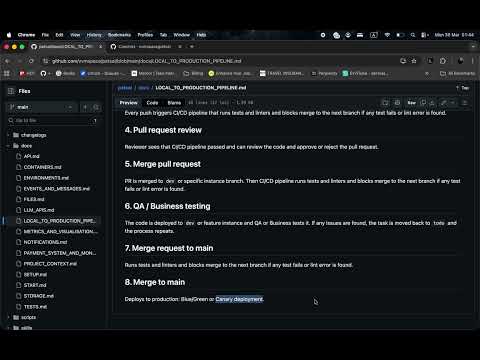Screen dimensions: 480x360
Task: Collapse the Files side panel icon
Action: pos(11,91)
